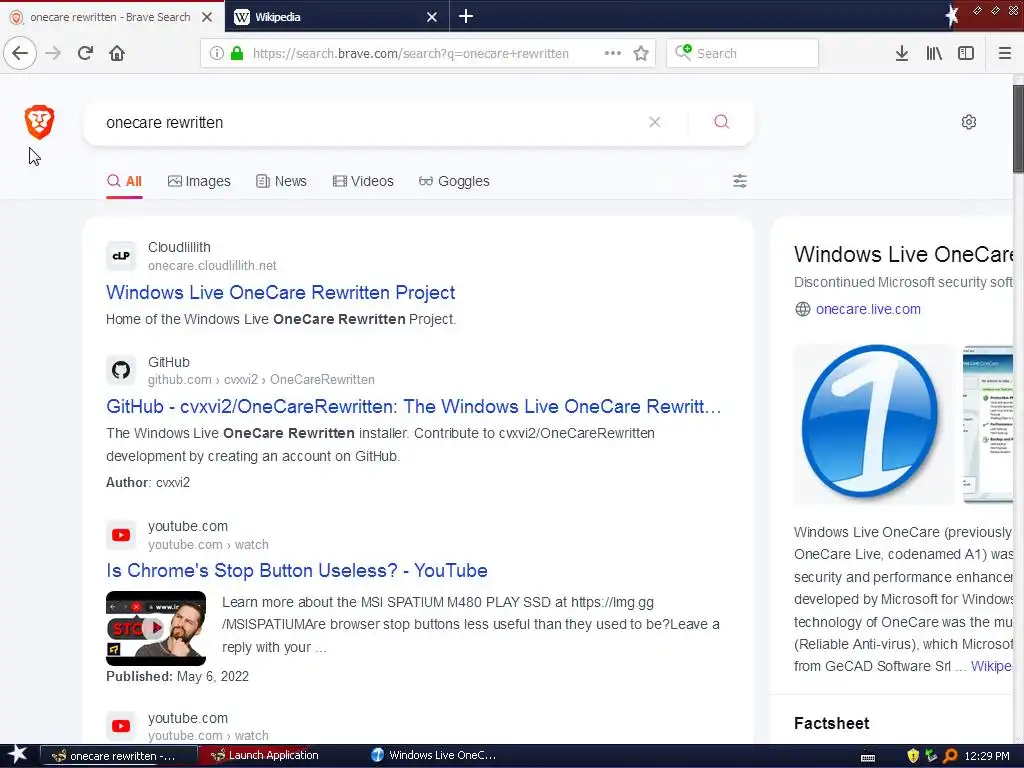
Task: Open Brave Search settings gear
Action: click(x=968, y=122)
